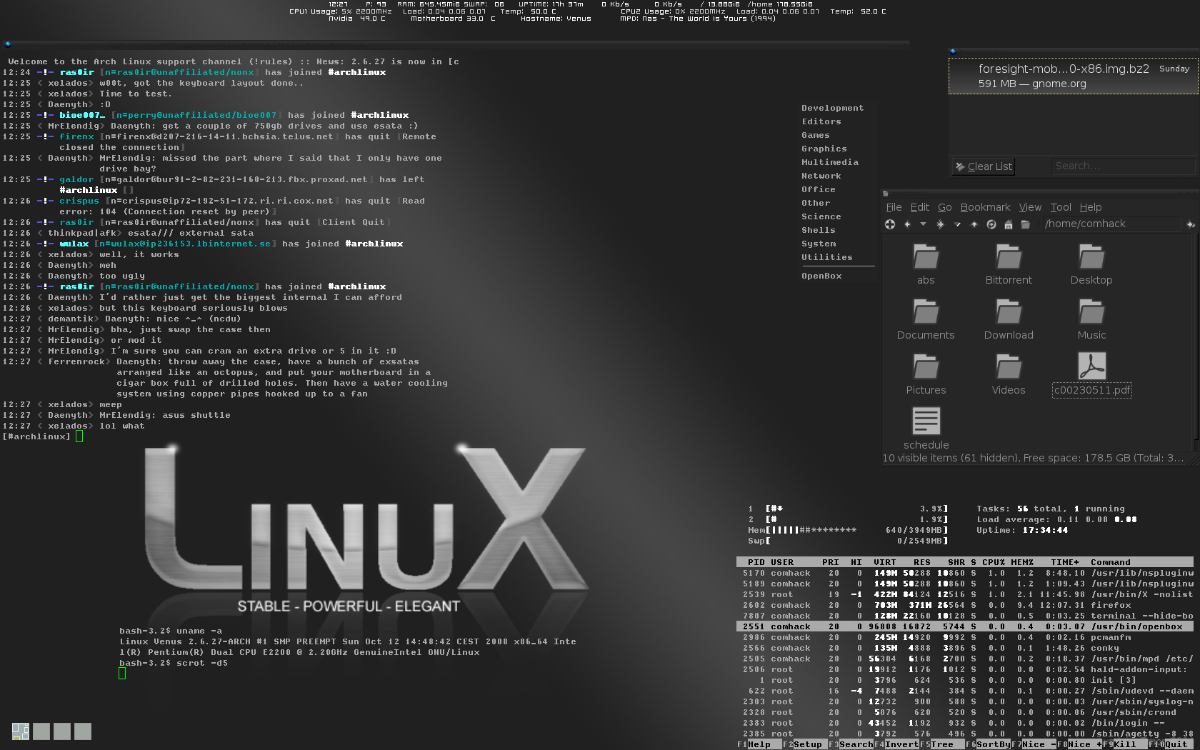Viewport: 1200px width, 750px height.
Task: Select the schedule text file
Action: point(926,428)
